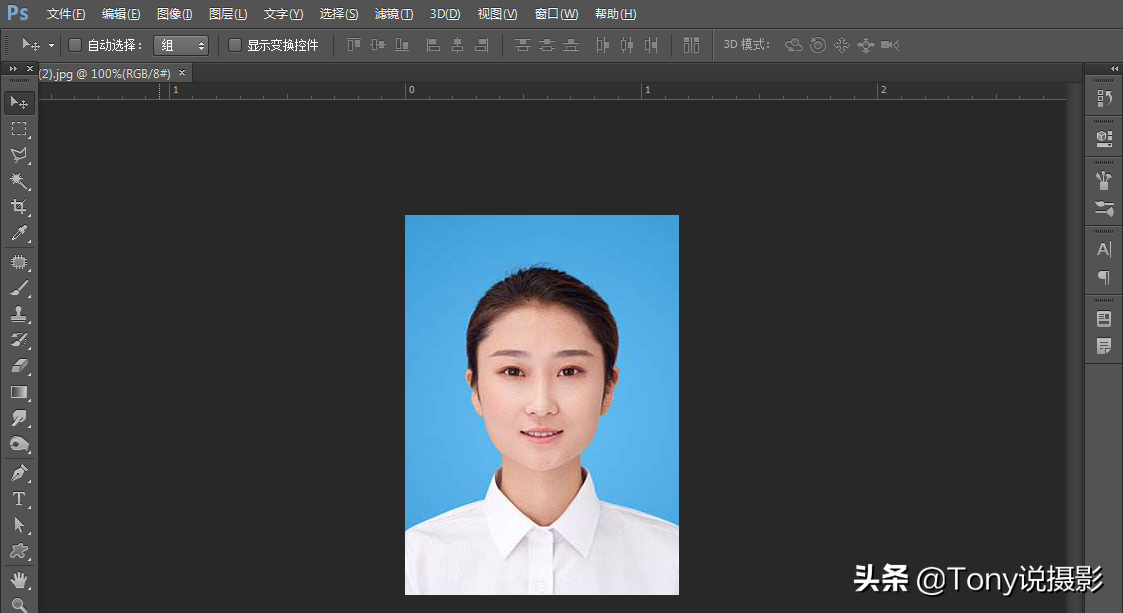Select the Zoom magnifier tool

[19, 604]
